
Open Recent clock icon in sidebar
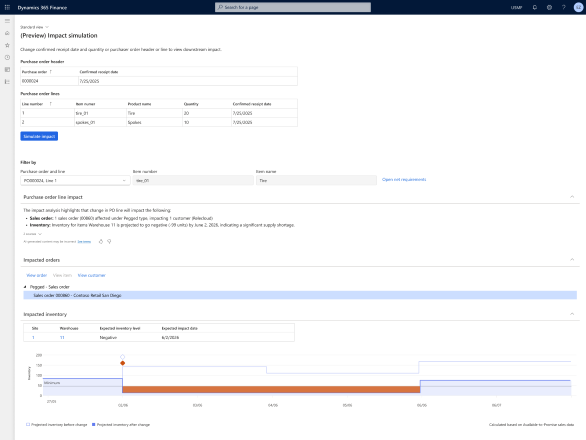(x=7, y=57)
